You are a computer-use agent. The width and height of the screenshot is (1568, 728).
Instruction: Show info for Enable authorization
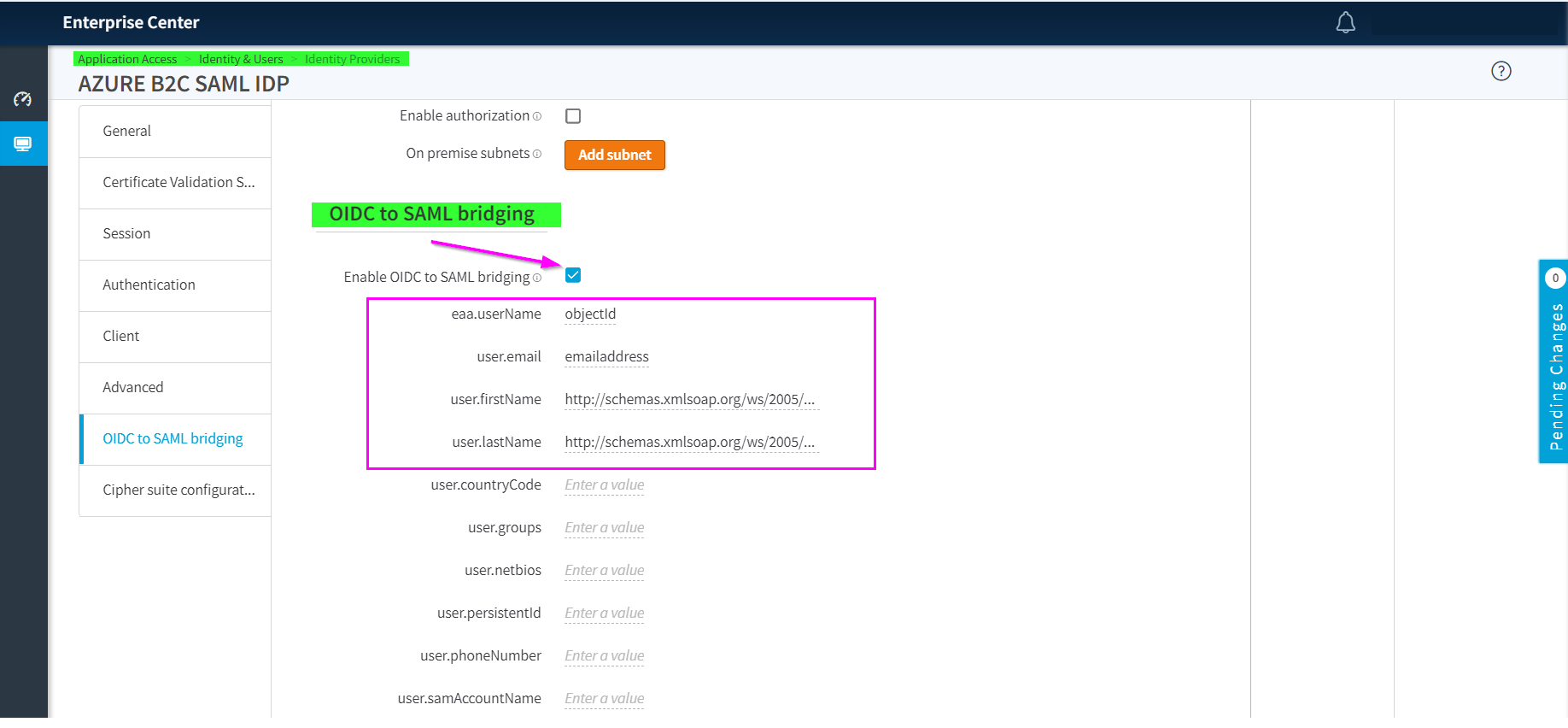(x=537, y=116)
